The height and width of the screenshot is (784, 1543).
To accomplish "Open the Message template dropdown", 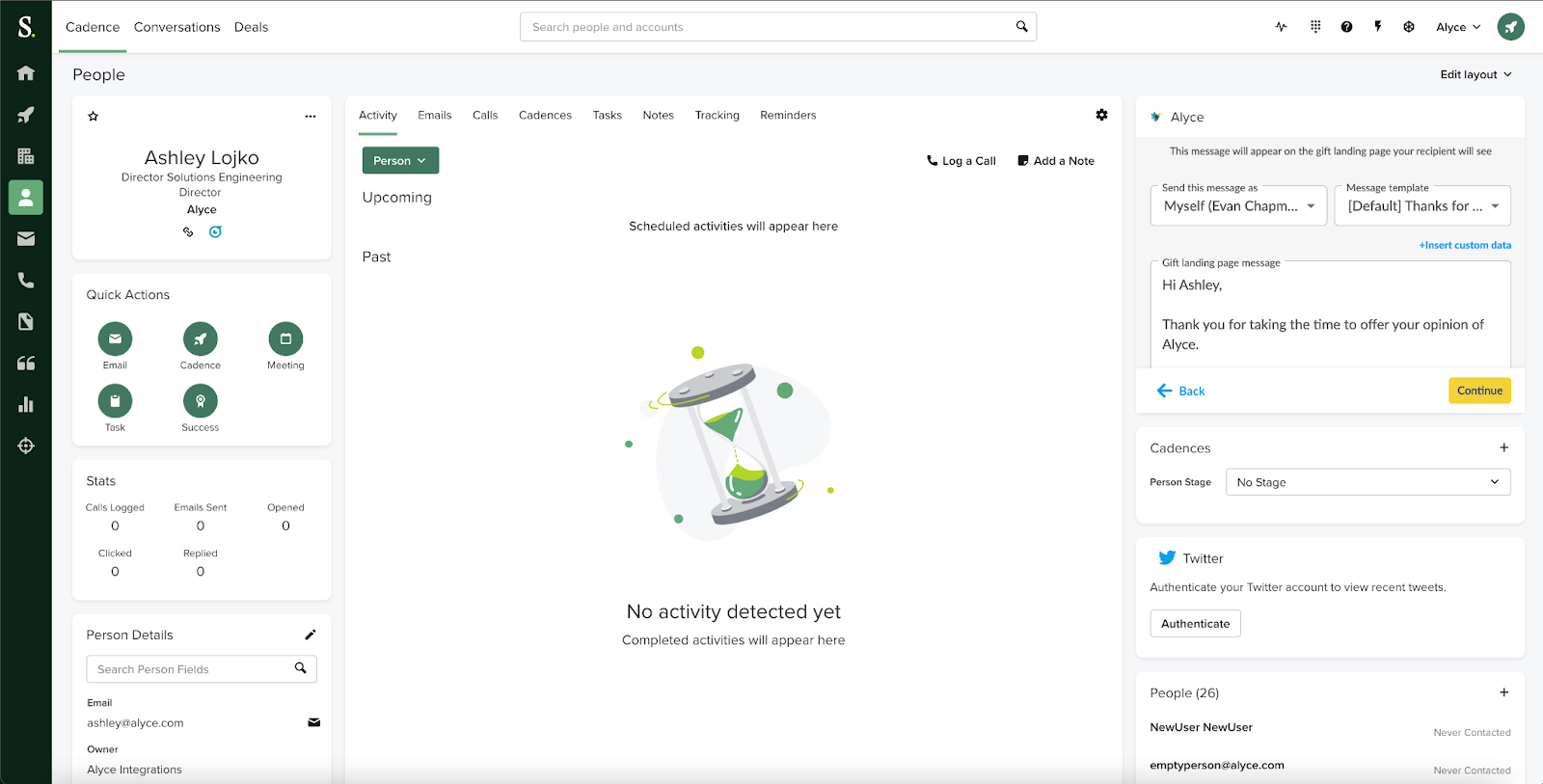I will [x=1422, y=205].
